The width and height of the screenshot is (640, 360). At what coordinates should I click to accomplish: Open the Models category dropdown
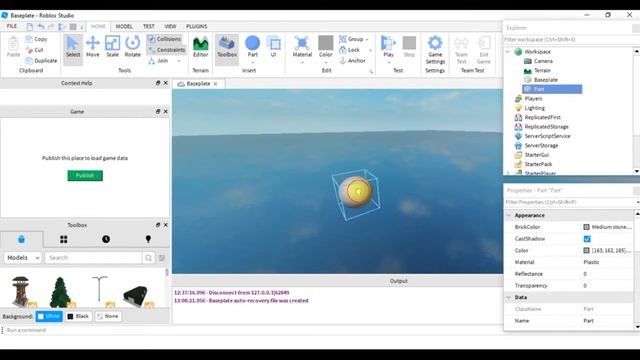(23, 258)
